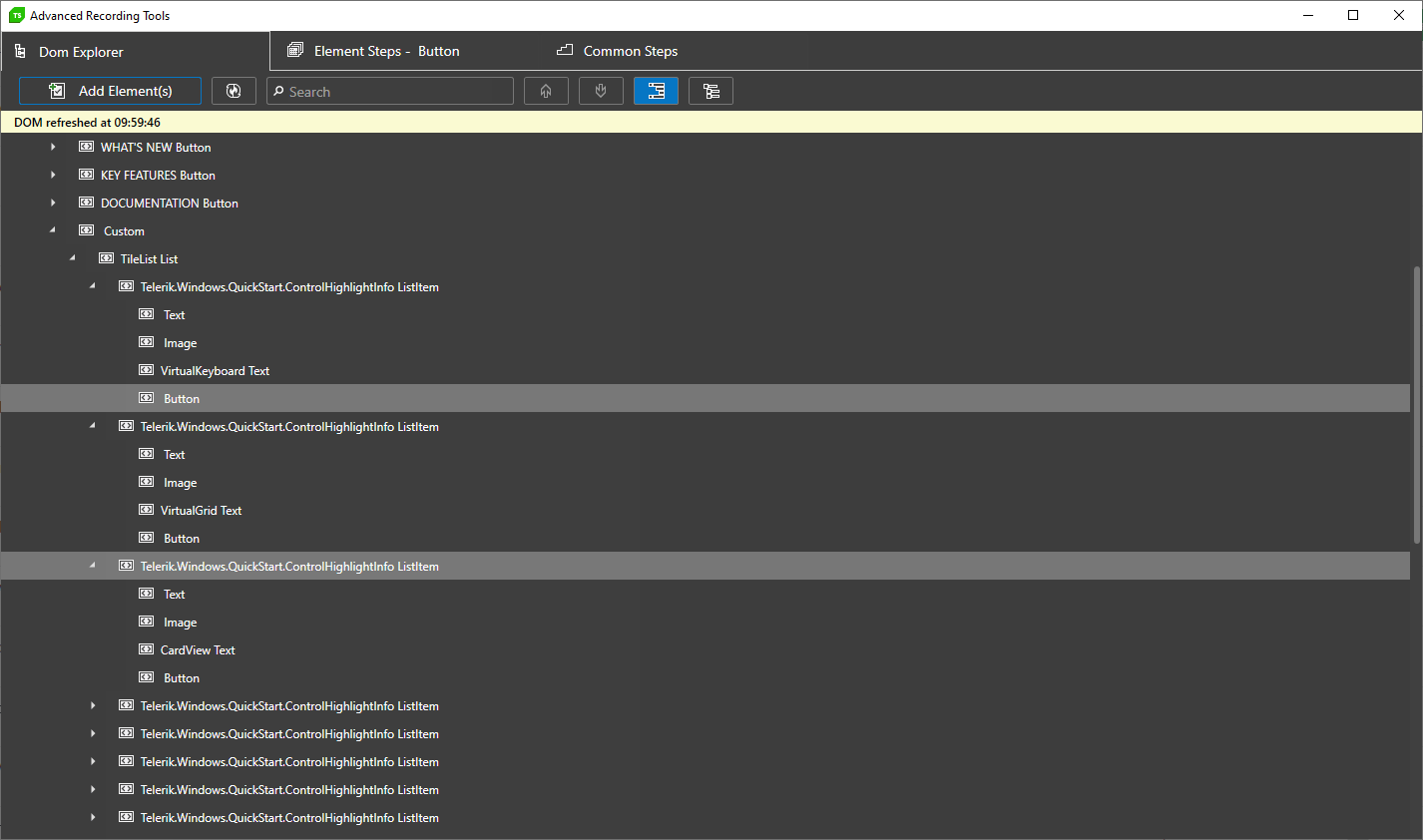Screen dimensions: 1423x840
Task: Open the Common Steps tab
Action: click(617, 51)
